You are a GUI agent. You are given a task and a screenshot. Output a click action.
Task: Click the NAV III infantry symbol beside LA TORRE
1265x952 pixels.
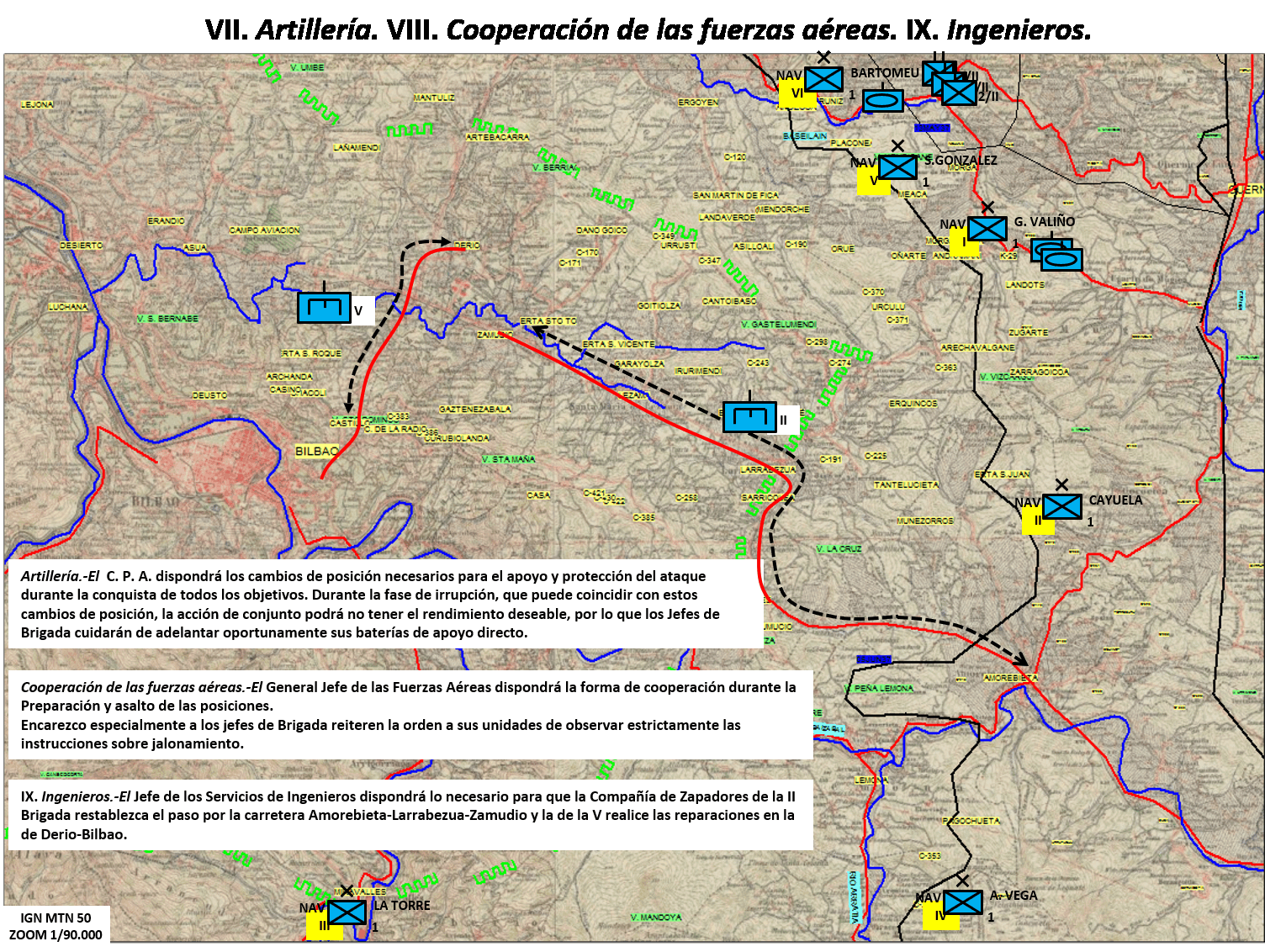(347, 912)
